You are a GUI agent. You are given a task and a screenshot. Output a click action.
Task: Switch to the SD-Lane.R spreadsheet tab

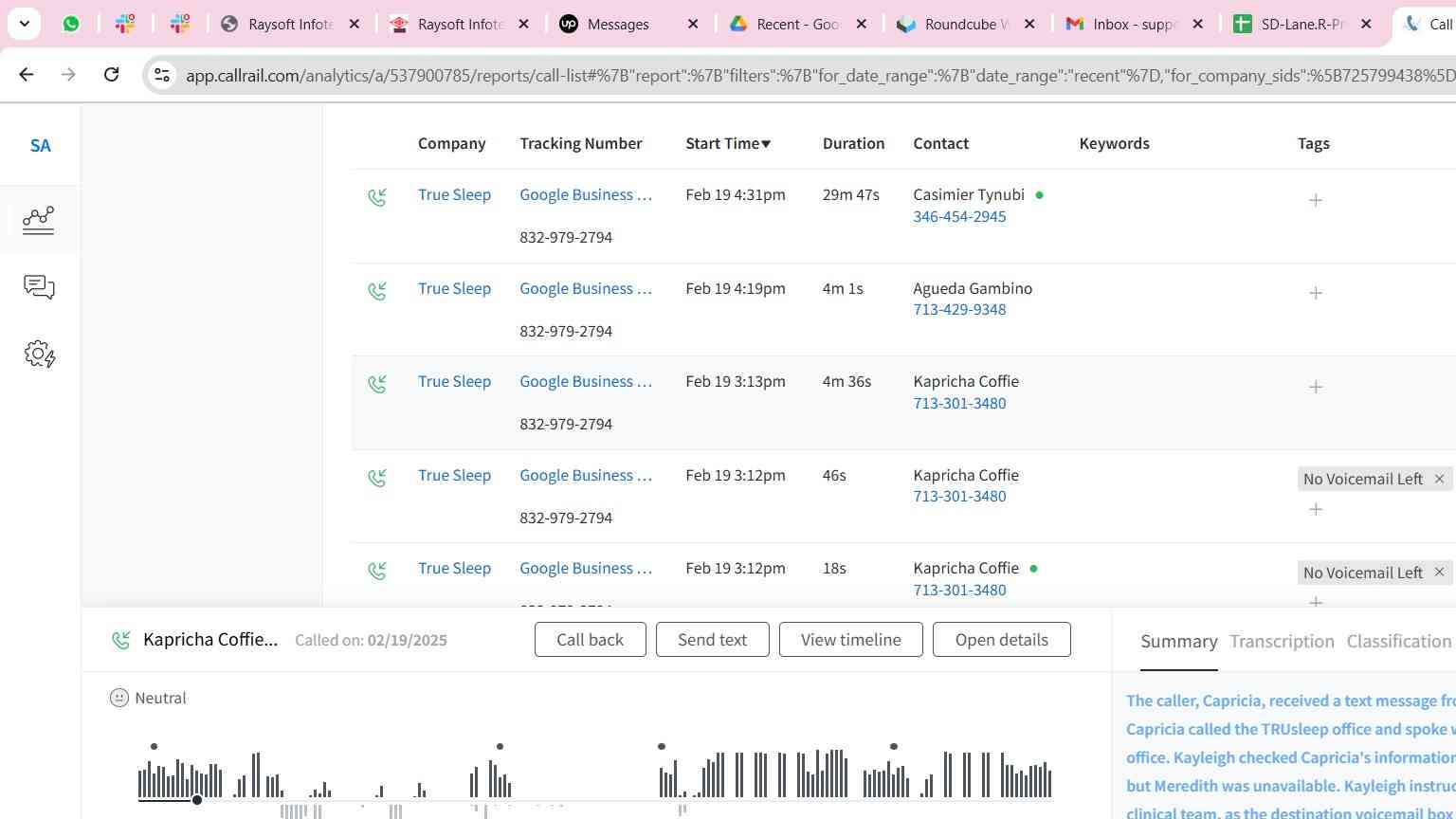pyautogui.click(x=1291, y=24)
